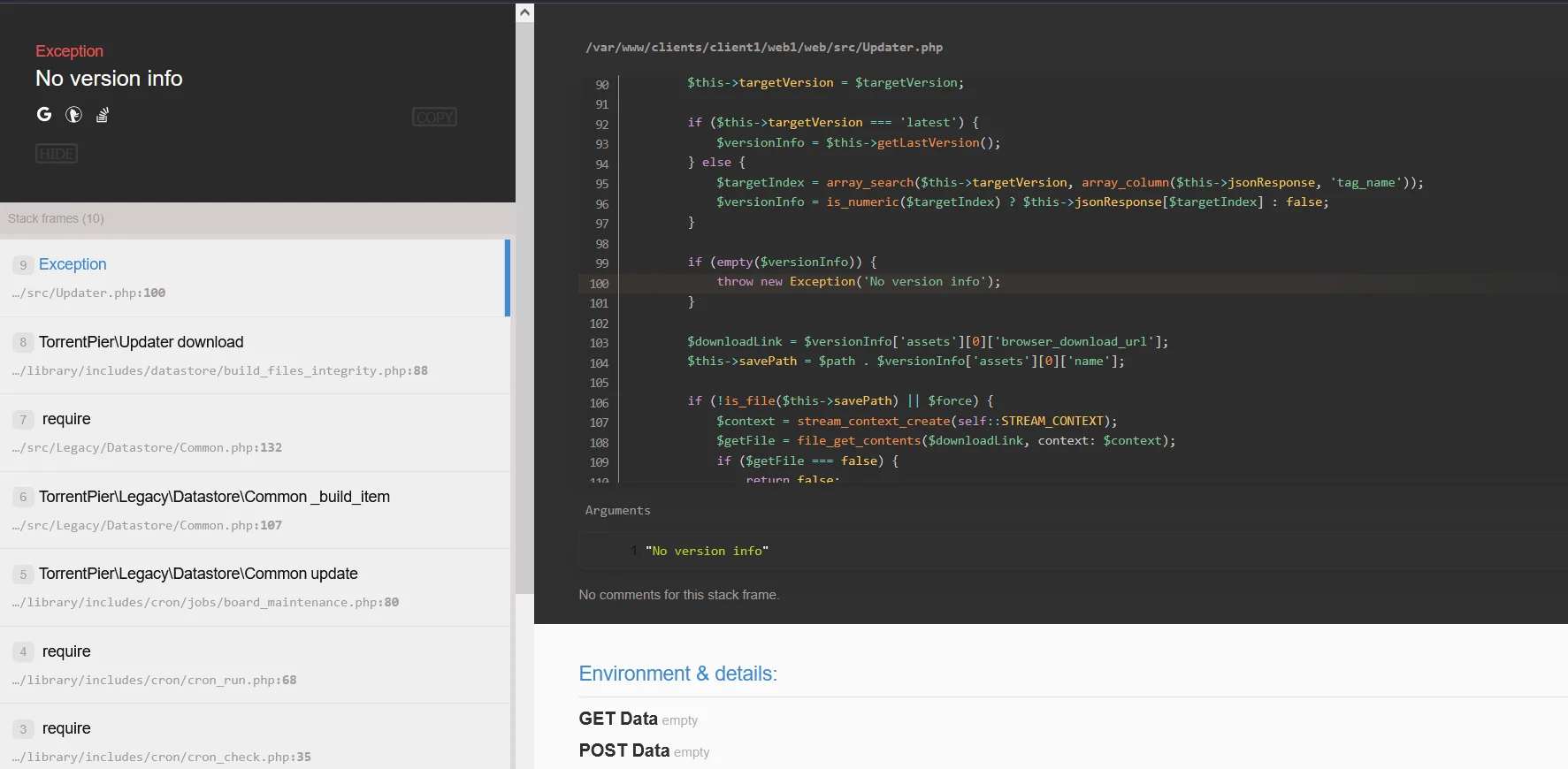This screenshot has height=769, width=1568.
Task: Click code line 103 $downloadLink assignment
Action: coord(928,341)
